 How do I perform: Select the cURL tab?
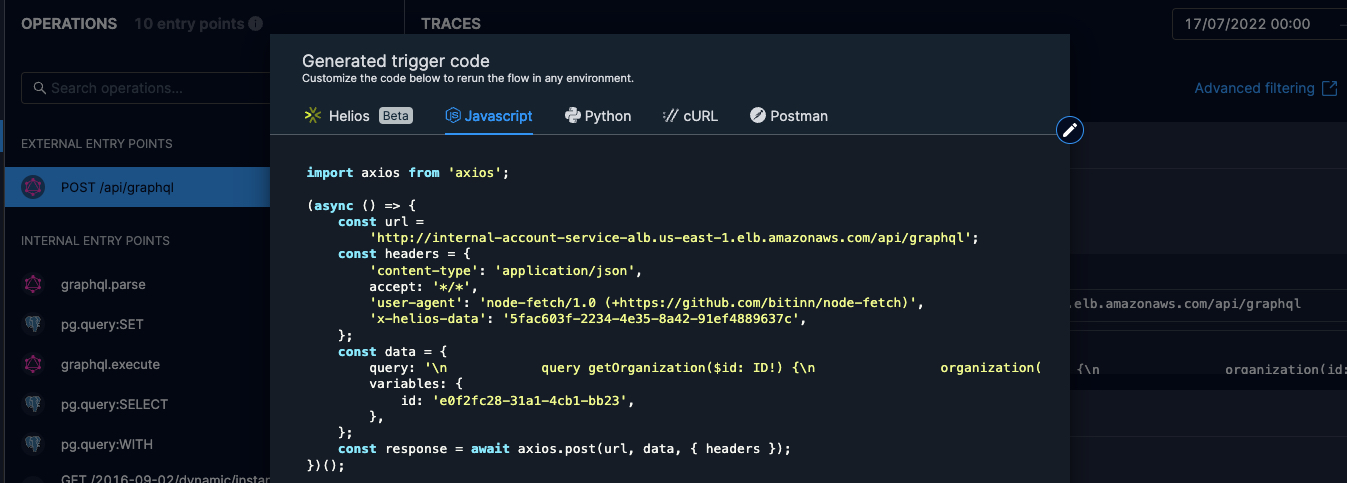(690, 116)
